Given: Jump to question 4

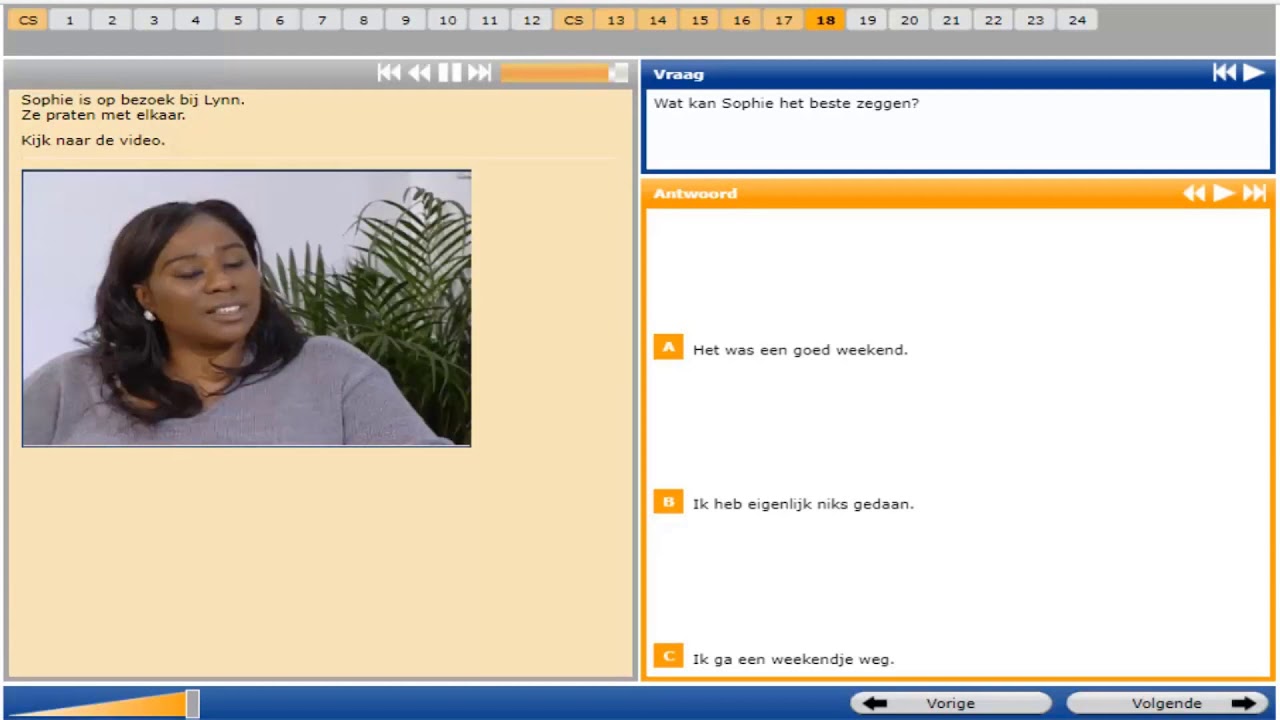Looking at the screenshot, I should 195,20.
